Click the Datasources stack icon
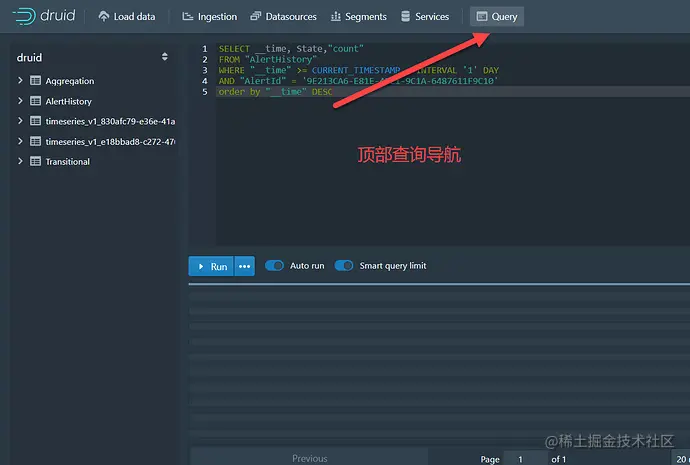 point(256,16)
